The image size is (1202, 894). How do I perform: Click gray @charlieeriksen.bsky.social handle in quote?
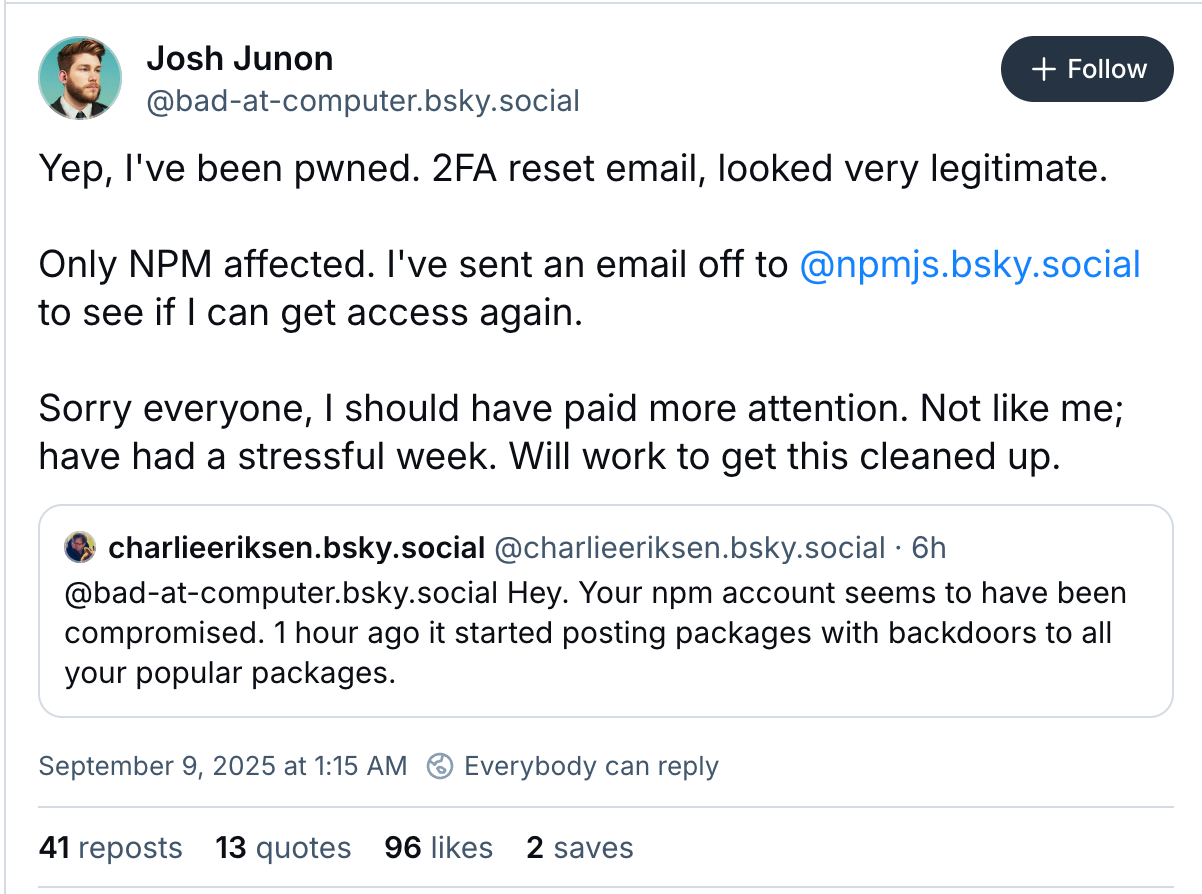[x=690, y=548]
